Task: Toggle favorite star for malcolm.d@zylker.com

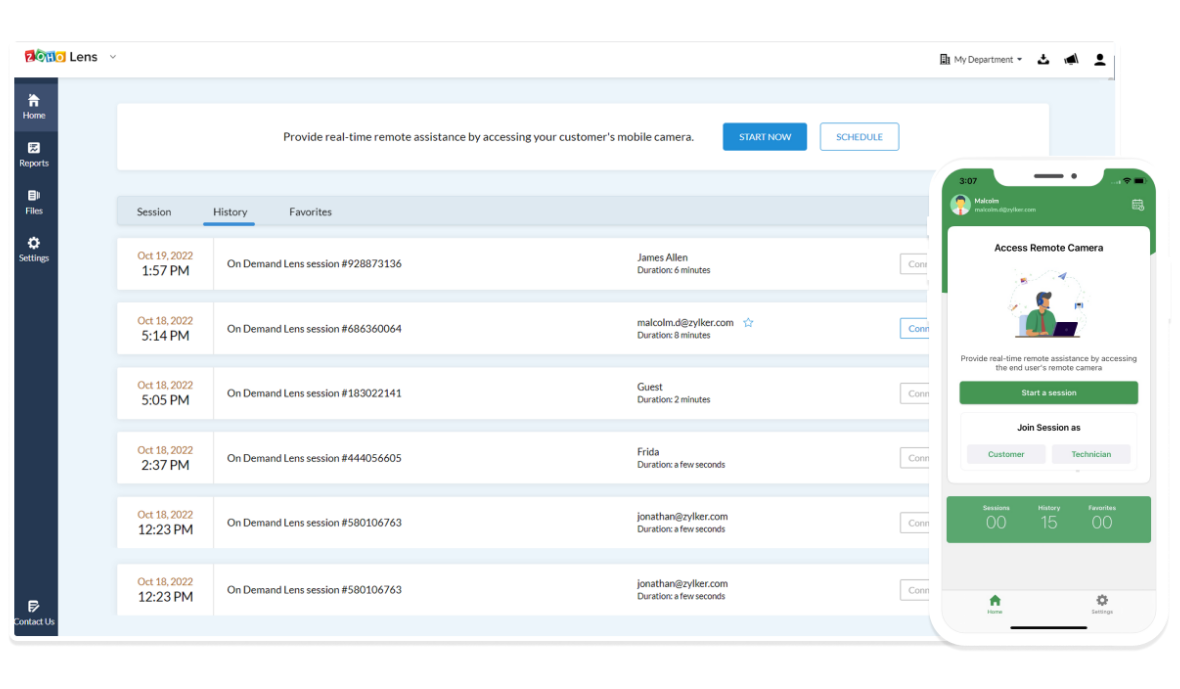Action: (x=748, y=323)
